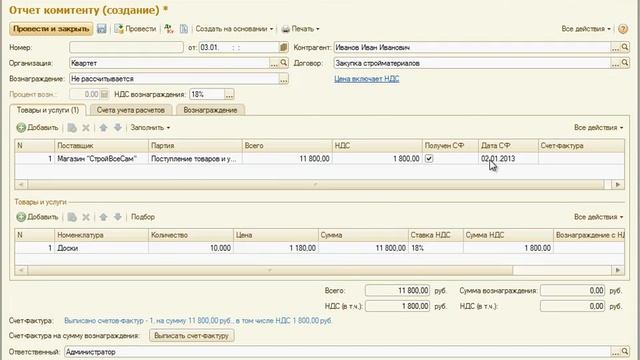Screen dimensions: 640x360
Task: Open calendar picker for document date
Action: pyautogui.click(x=284, y=47)
